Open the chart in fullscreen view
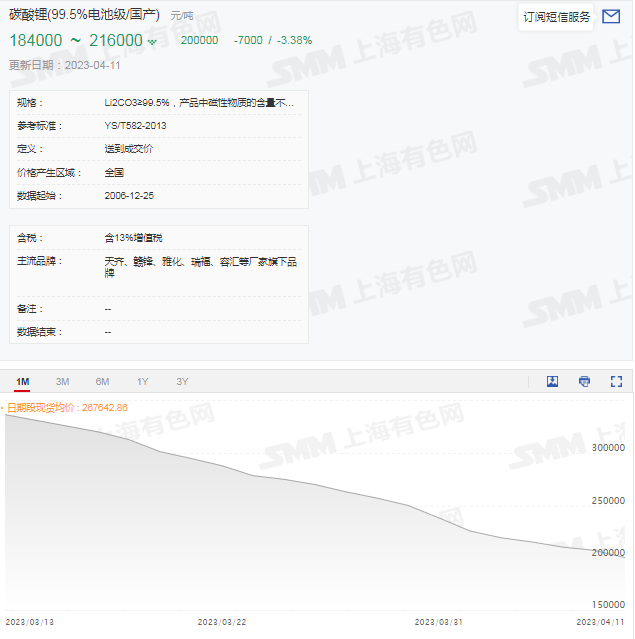Viewport: 635px width, 639px height. (x=616, y=381)
